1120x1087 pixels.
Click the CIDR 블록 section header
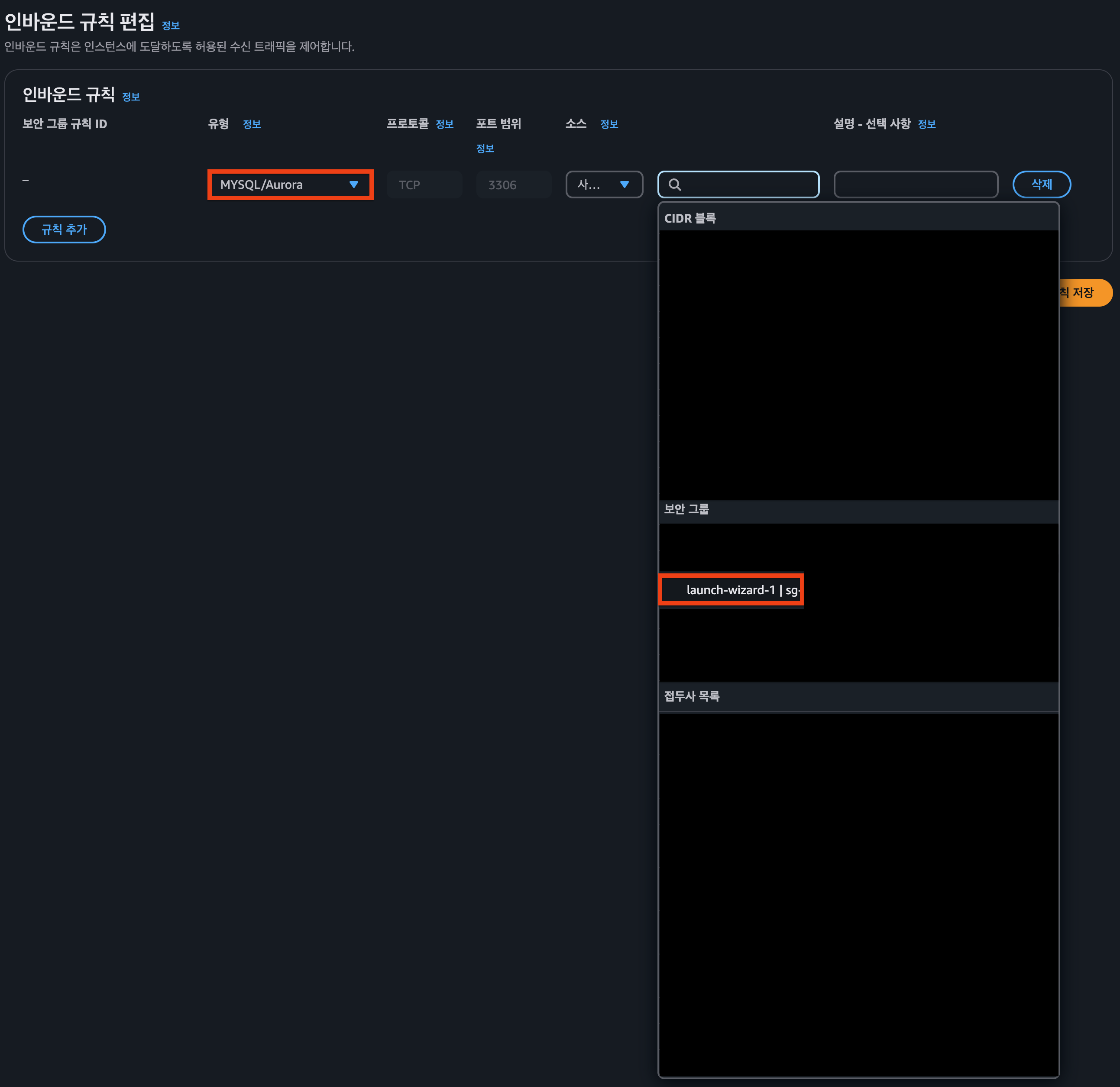(x=690, y=218)
